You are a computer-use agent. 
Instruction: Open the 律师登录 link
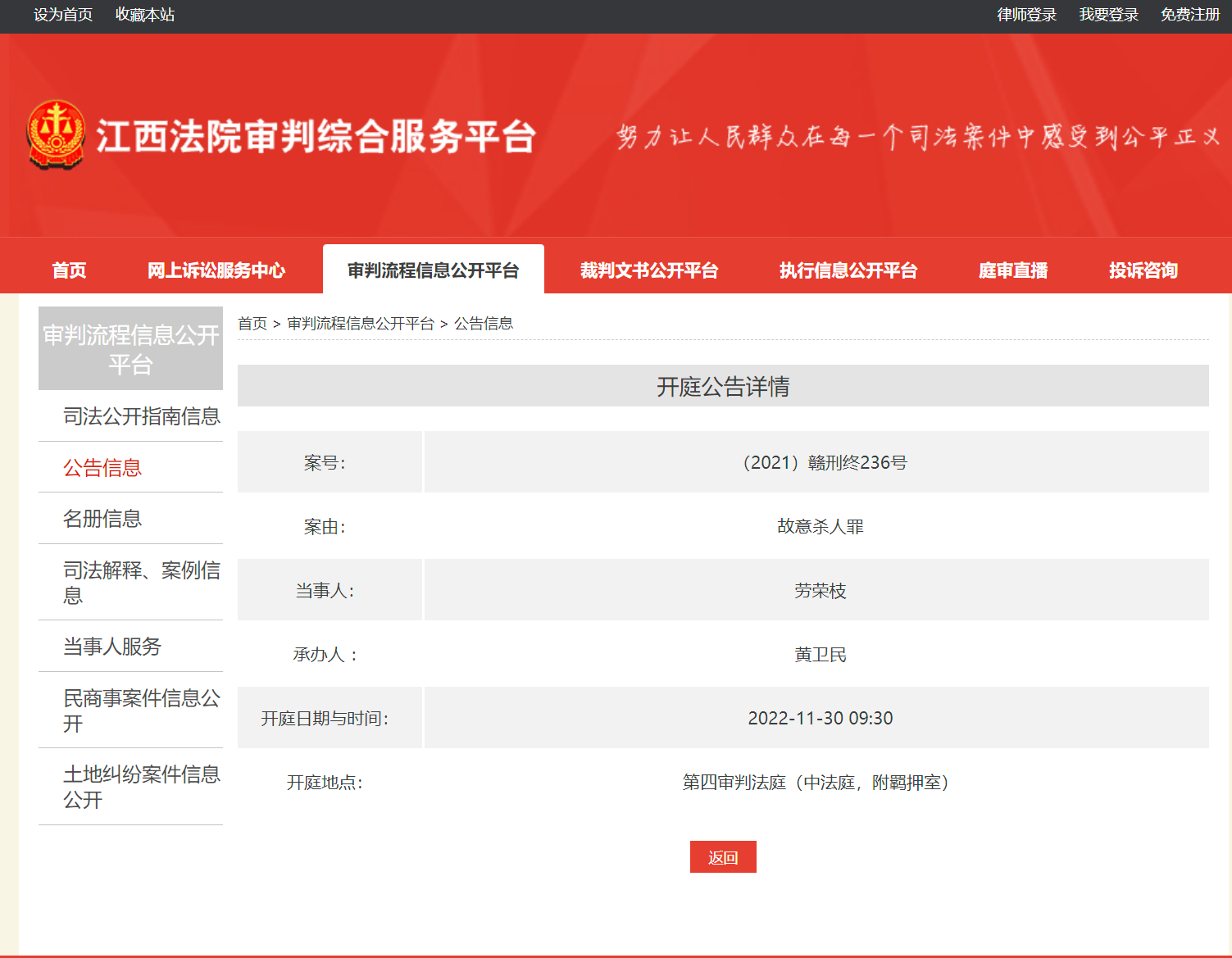pyautogui.click(x=1026, y=15)
